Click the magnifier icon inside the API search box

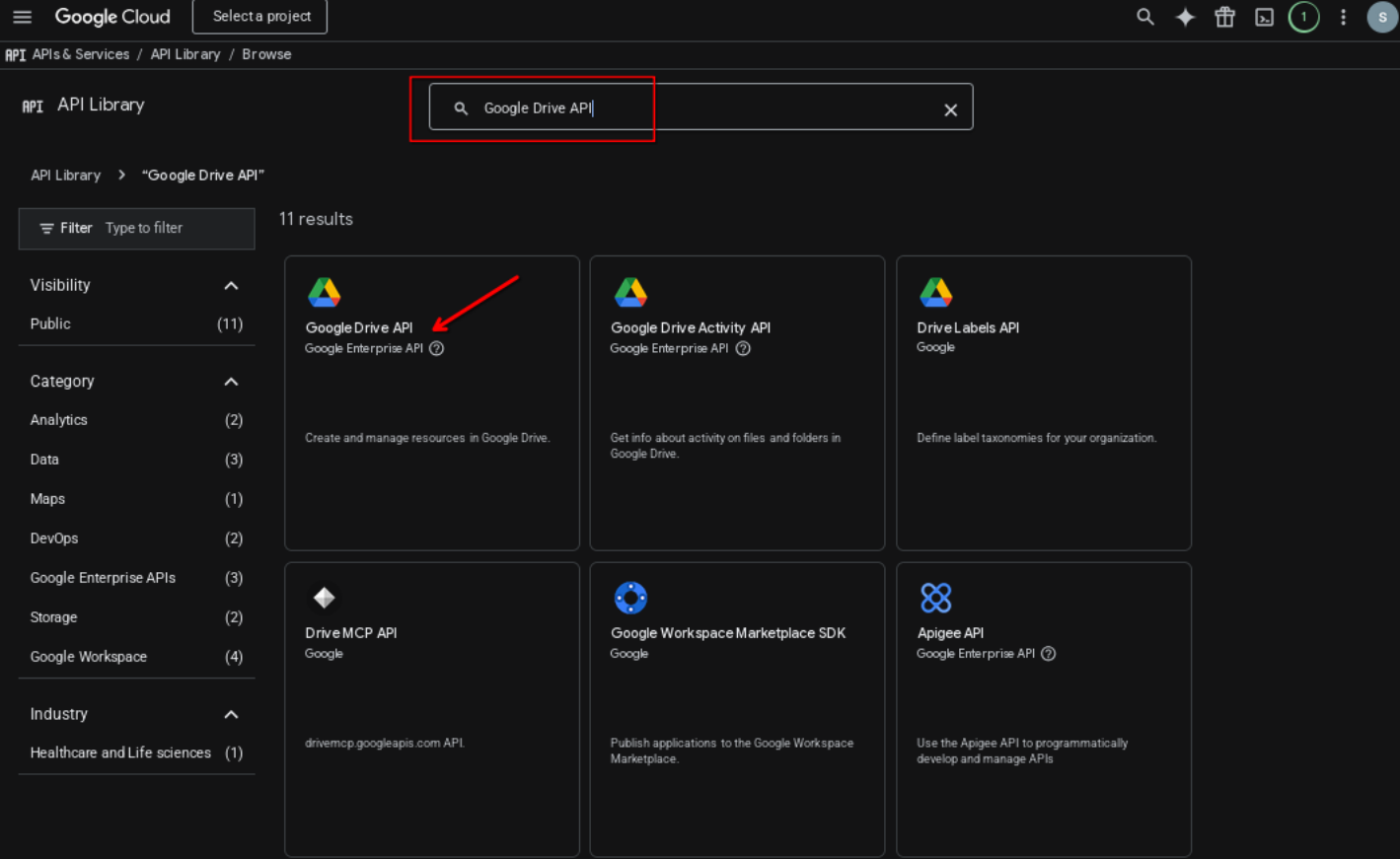click(x=461, y=108)
